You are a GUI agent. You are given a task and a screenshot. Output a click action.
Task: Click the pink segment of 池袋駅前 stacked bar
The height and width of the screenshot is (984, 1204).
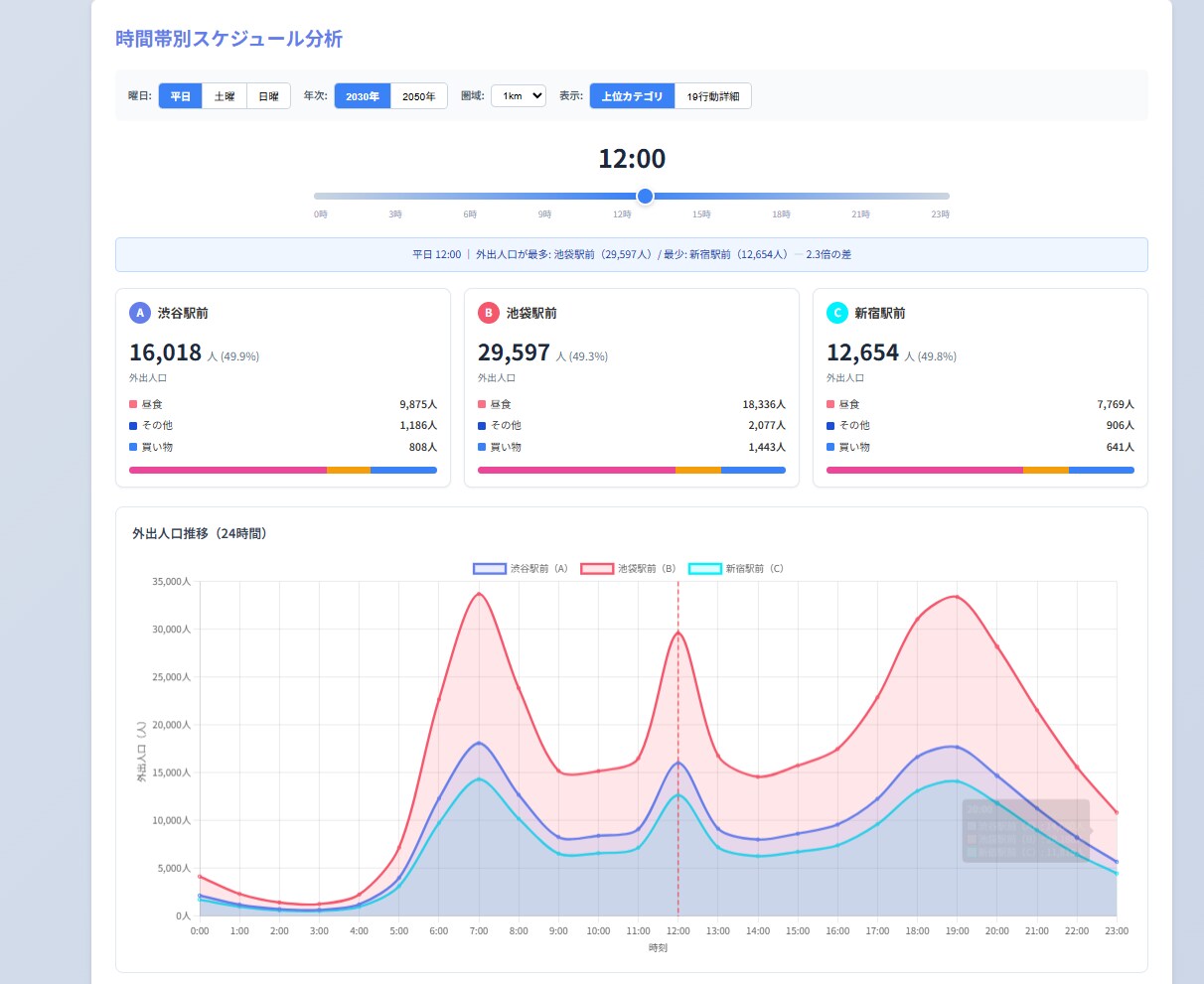(576, 470)
